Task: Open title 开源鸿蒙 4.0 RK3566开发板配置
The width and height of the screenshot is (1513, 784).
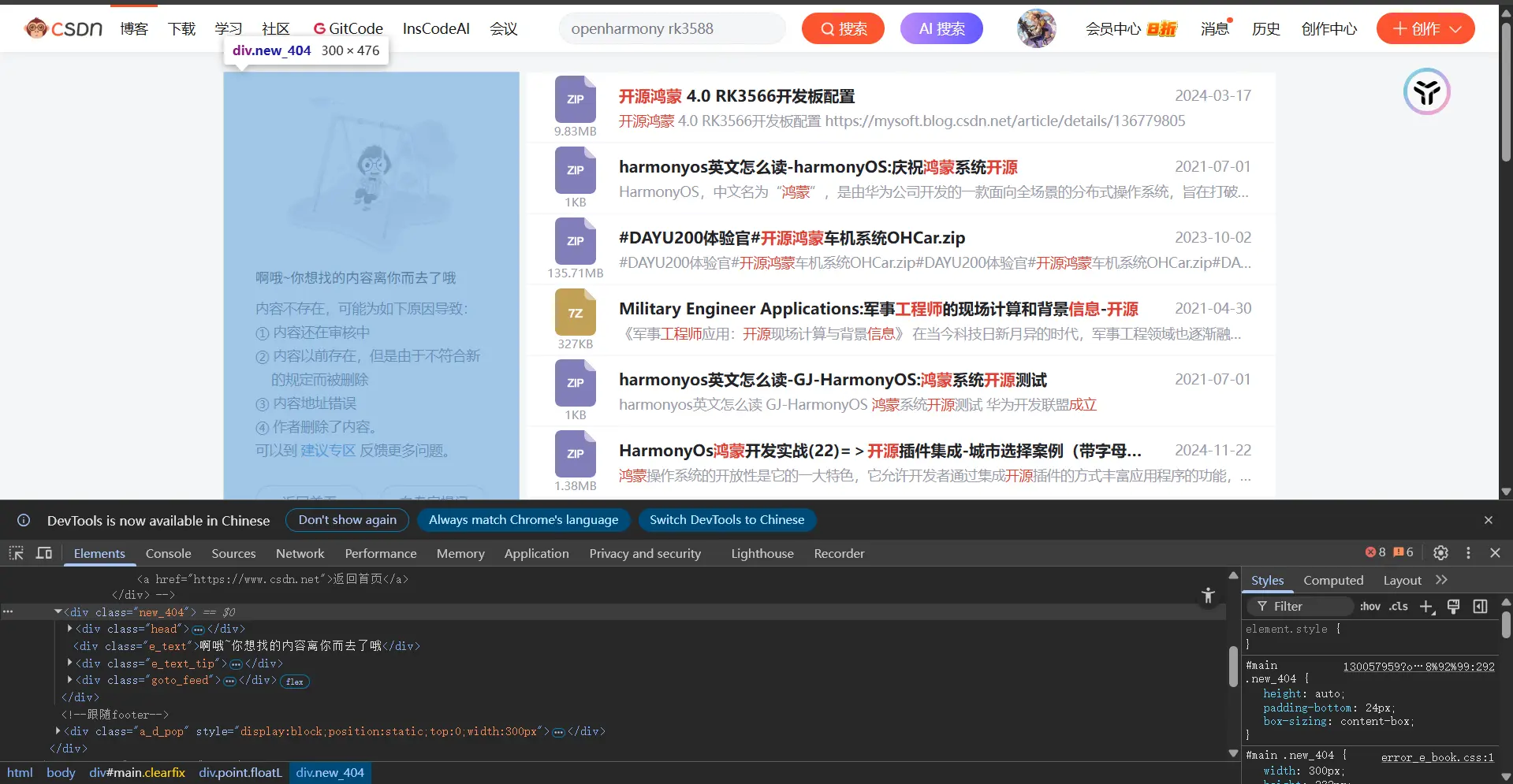Action: (736, 96)
